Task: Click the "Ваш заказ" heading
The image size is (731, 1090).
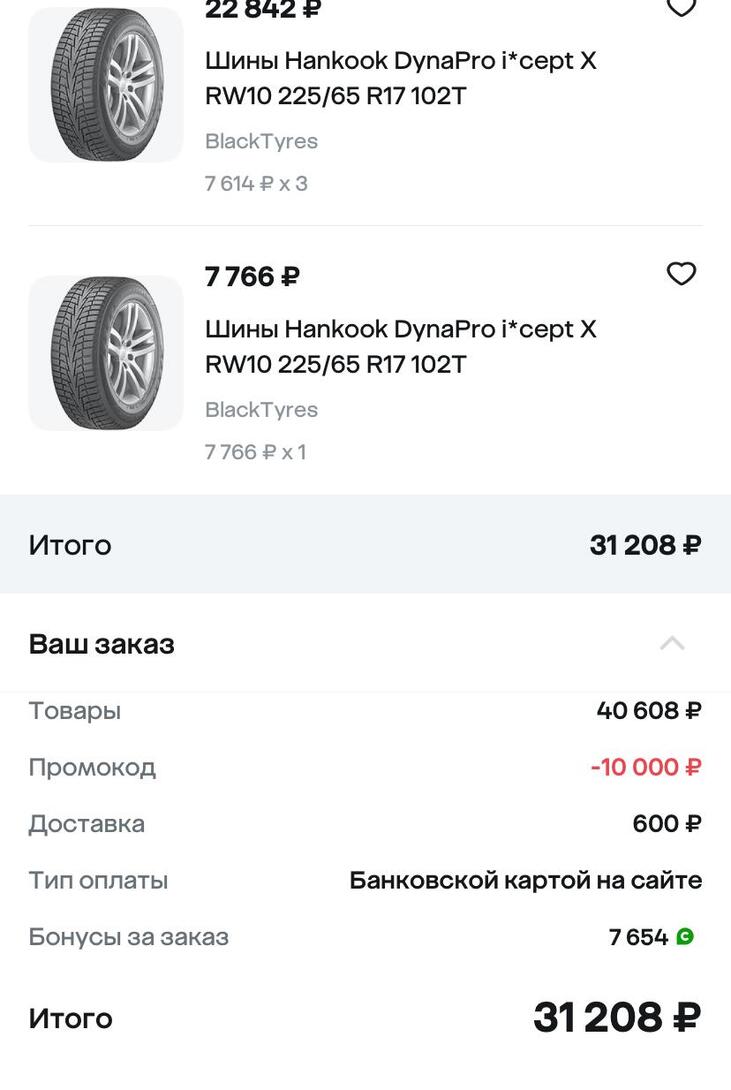Action: click(102, 644)
